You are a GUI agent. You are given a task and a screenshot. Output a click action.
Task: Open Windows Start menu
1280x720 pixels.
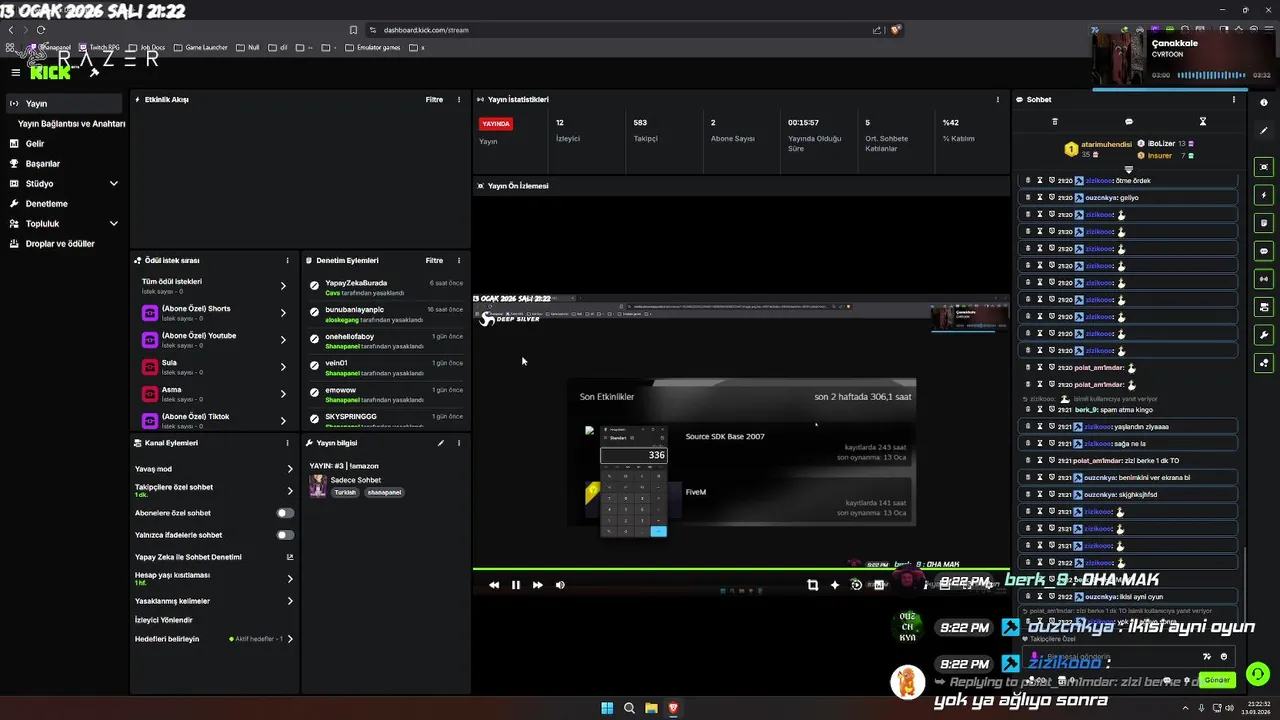click(607, 708)
